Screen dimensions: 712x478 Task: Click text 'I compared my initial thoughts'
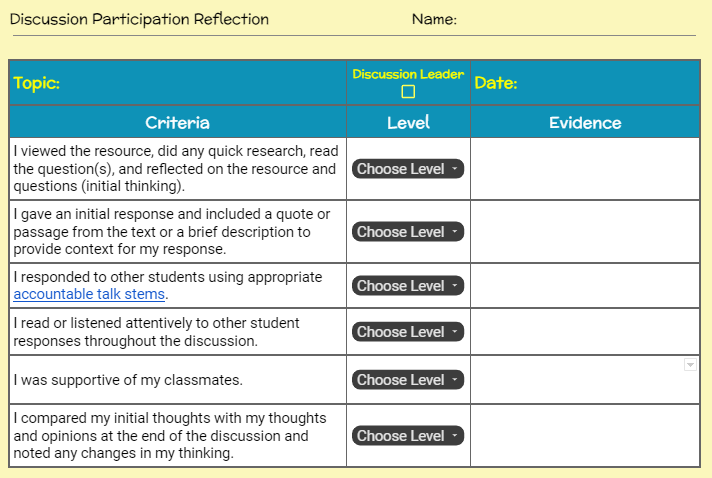coord(112,418)
